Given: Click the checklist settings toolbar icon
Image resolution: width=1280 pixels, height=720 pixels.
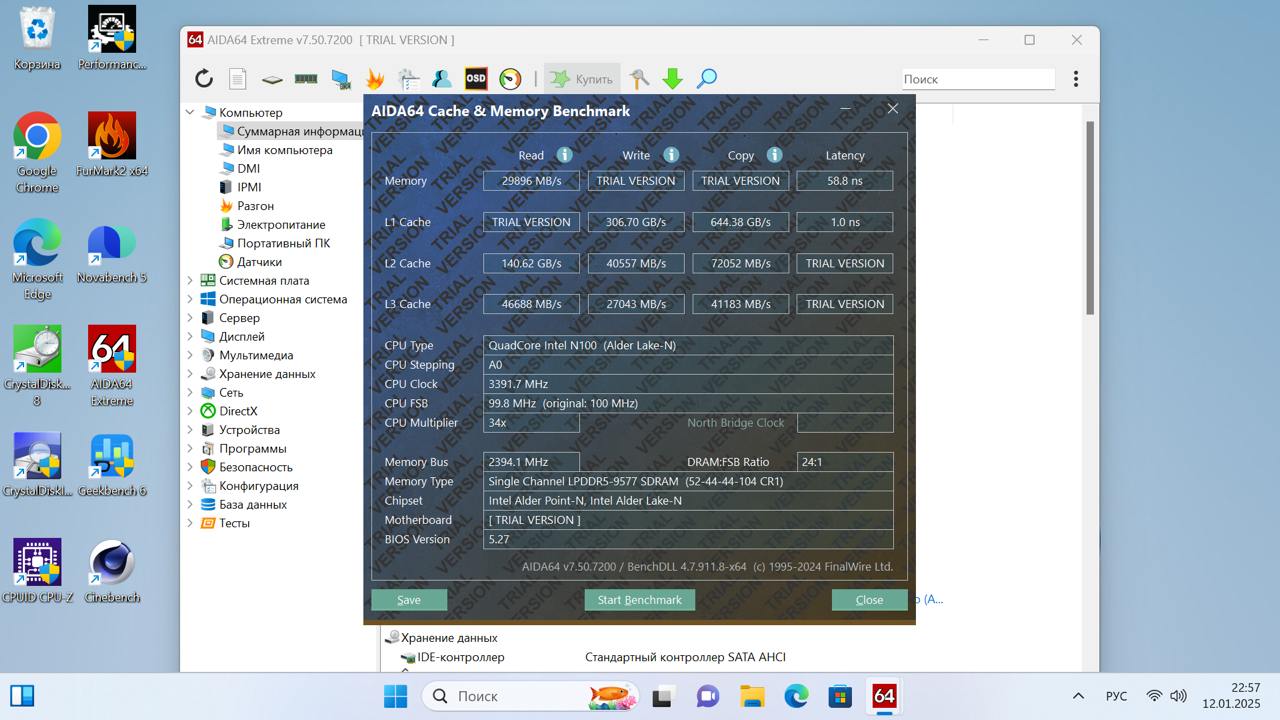Looking at the screenshot, I should [x=408, y=79].
